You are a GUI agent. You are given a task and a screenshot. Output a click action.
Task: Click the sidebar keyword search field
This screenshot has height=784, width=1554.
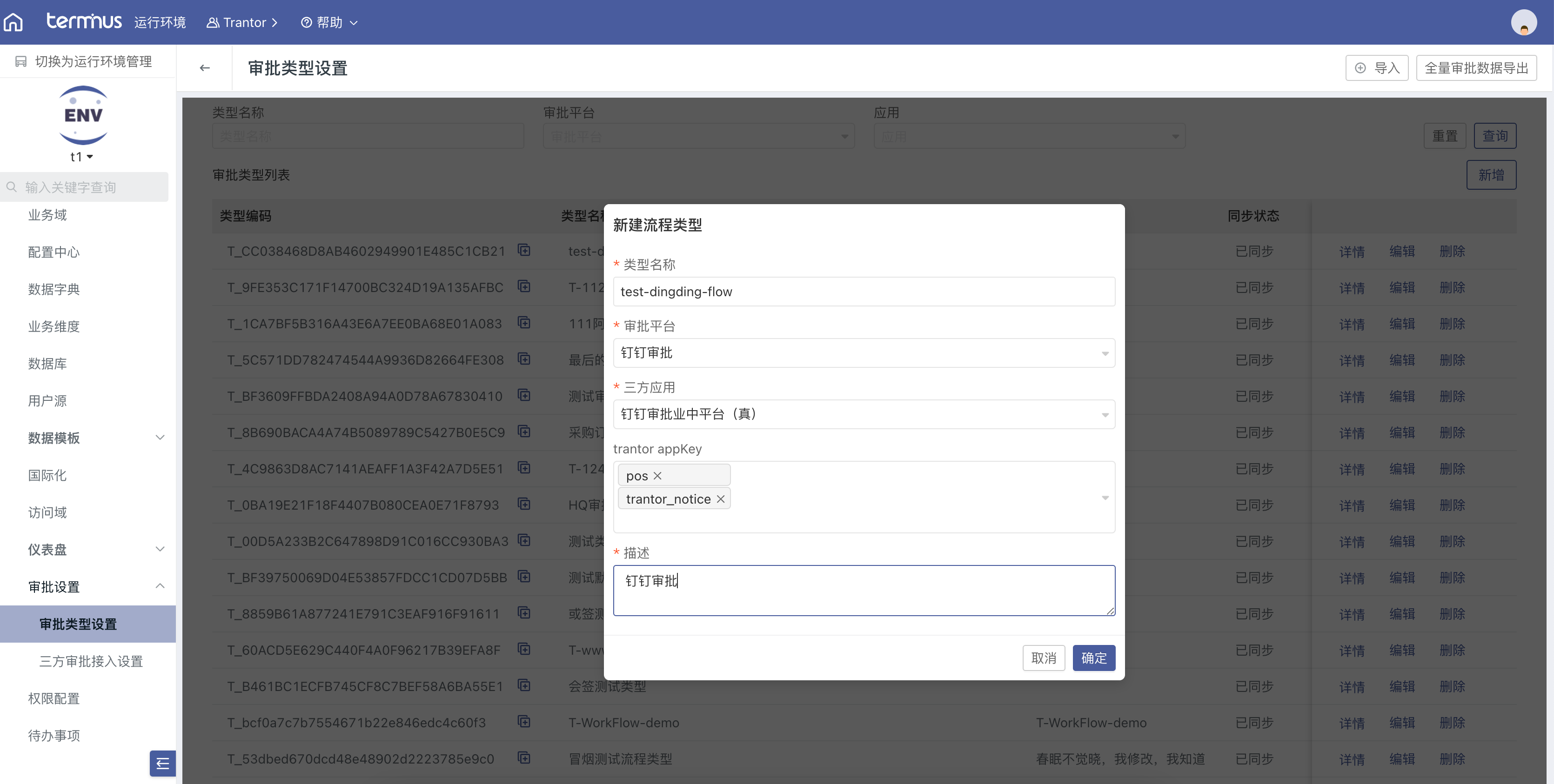[x=84, y=187]
